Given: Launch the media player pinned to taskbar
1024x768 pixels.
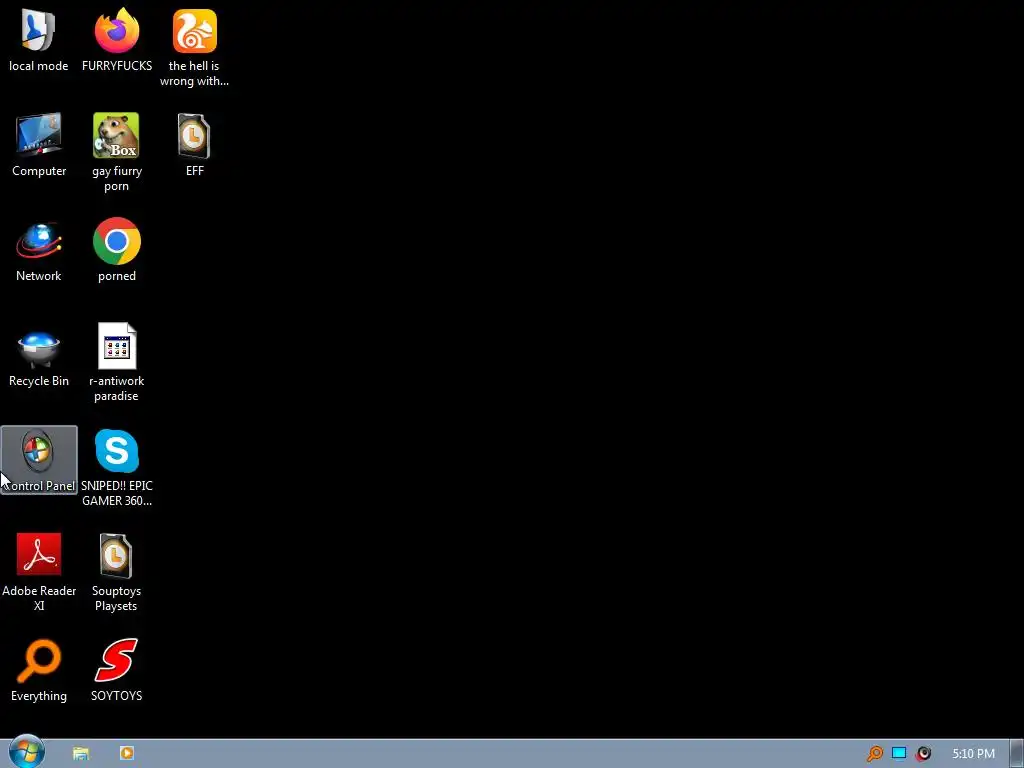Looking at the screenshot, I should pos(127,754).
